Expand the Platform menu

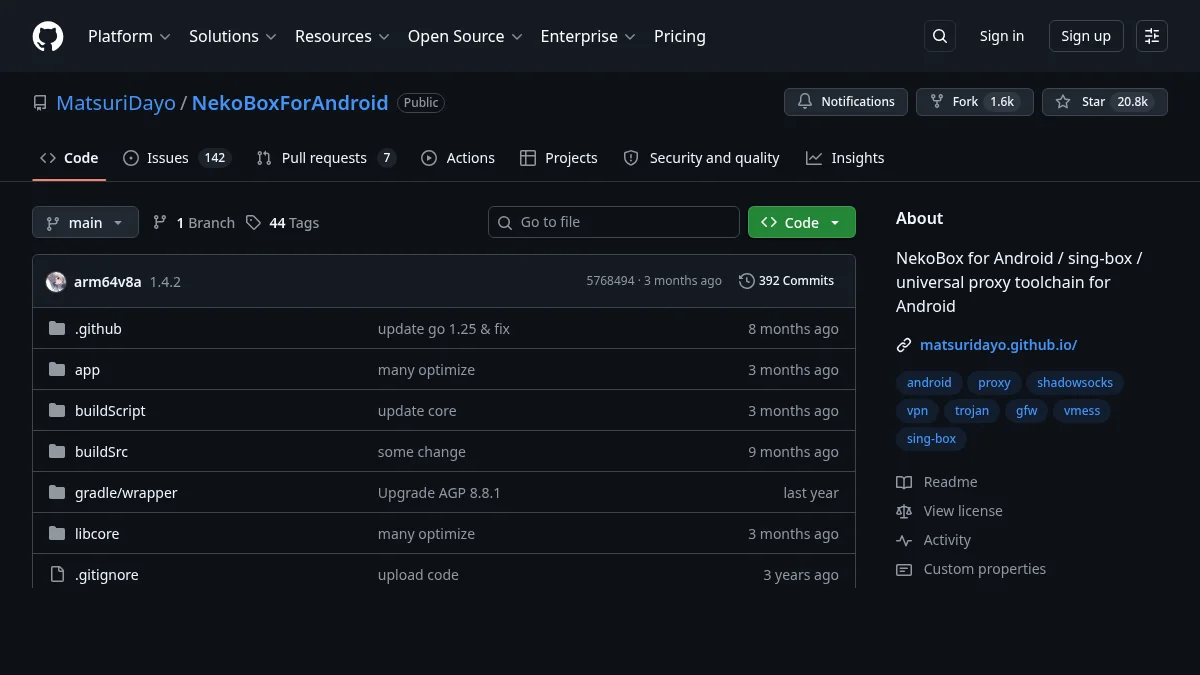[129, 36]
